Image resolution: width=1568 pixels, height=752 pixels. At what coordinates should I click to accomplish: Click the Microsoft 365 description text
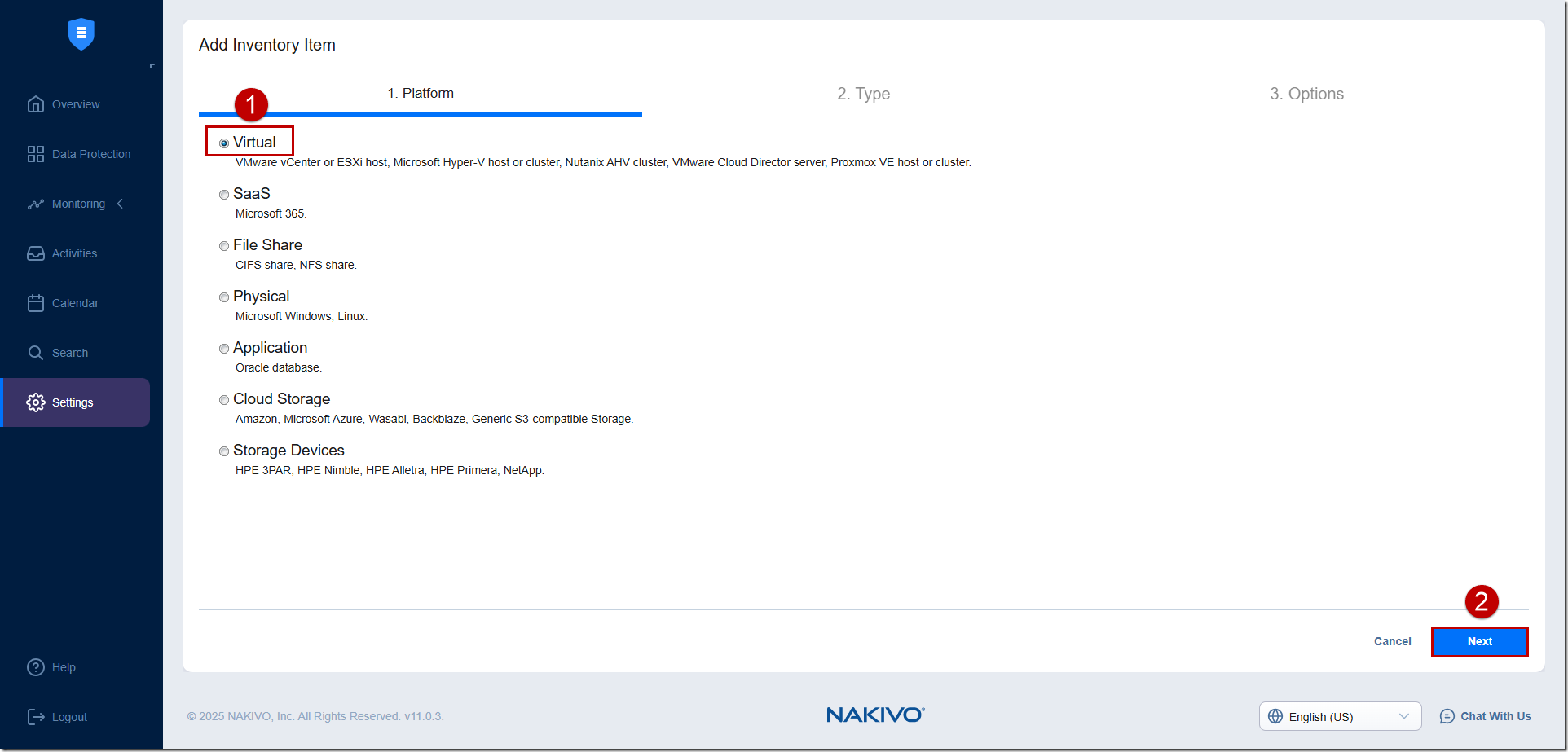[271, 213]
